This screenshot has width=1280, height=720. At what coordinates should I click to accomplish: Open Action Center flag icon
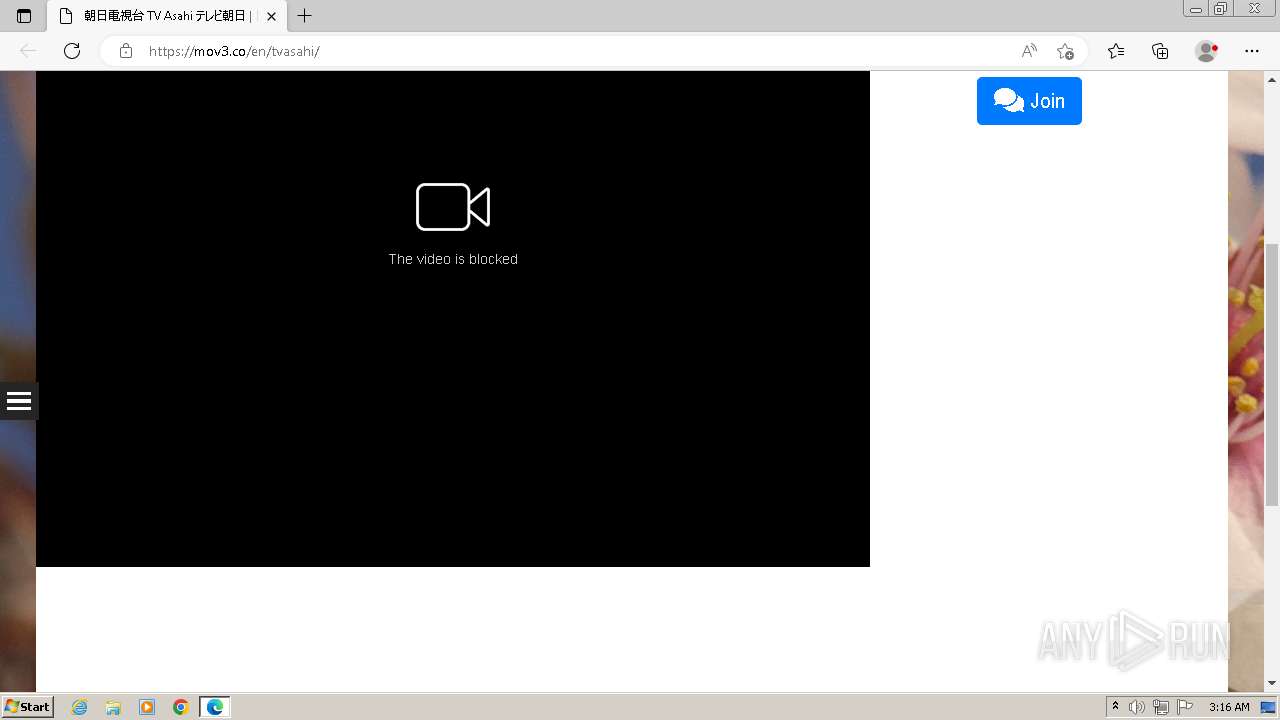tap(1185, 707)
